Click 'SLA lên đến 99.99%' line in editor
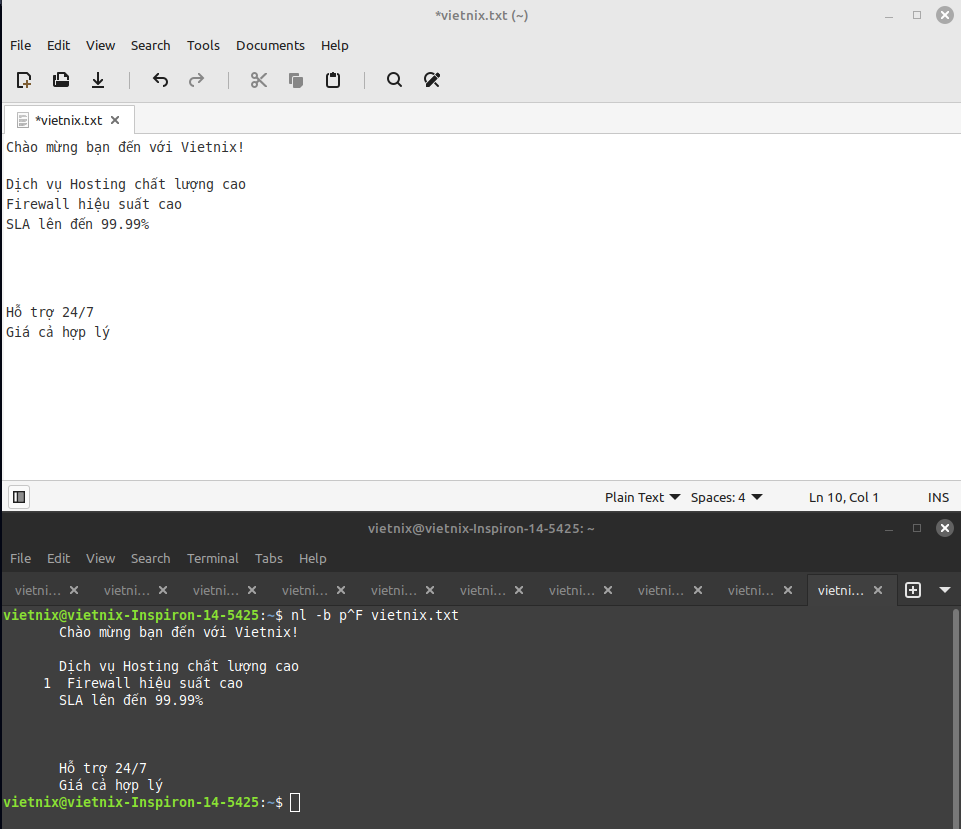Viewport: 961px width, 829px height. pos(78,224)
